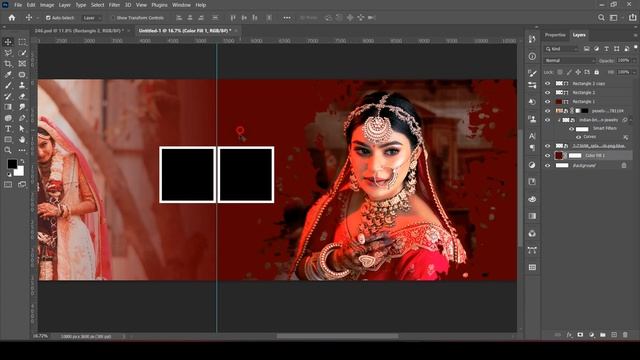The image size is (640, 360).
Task: Select the Clone Stamp tool
Action: [x=22, y=85]
